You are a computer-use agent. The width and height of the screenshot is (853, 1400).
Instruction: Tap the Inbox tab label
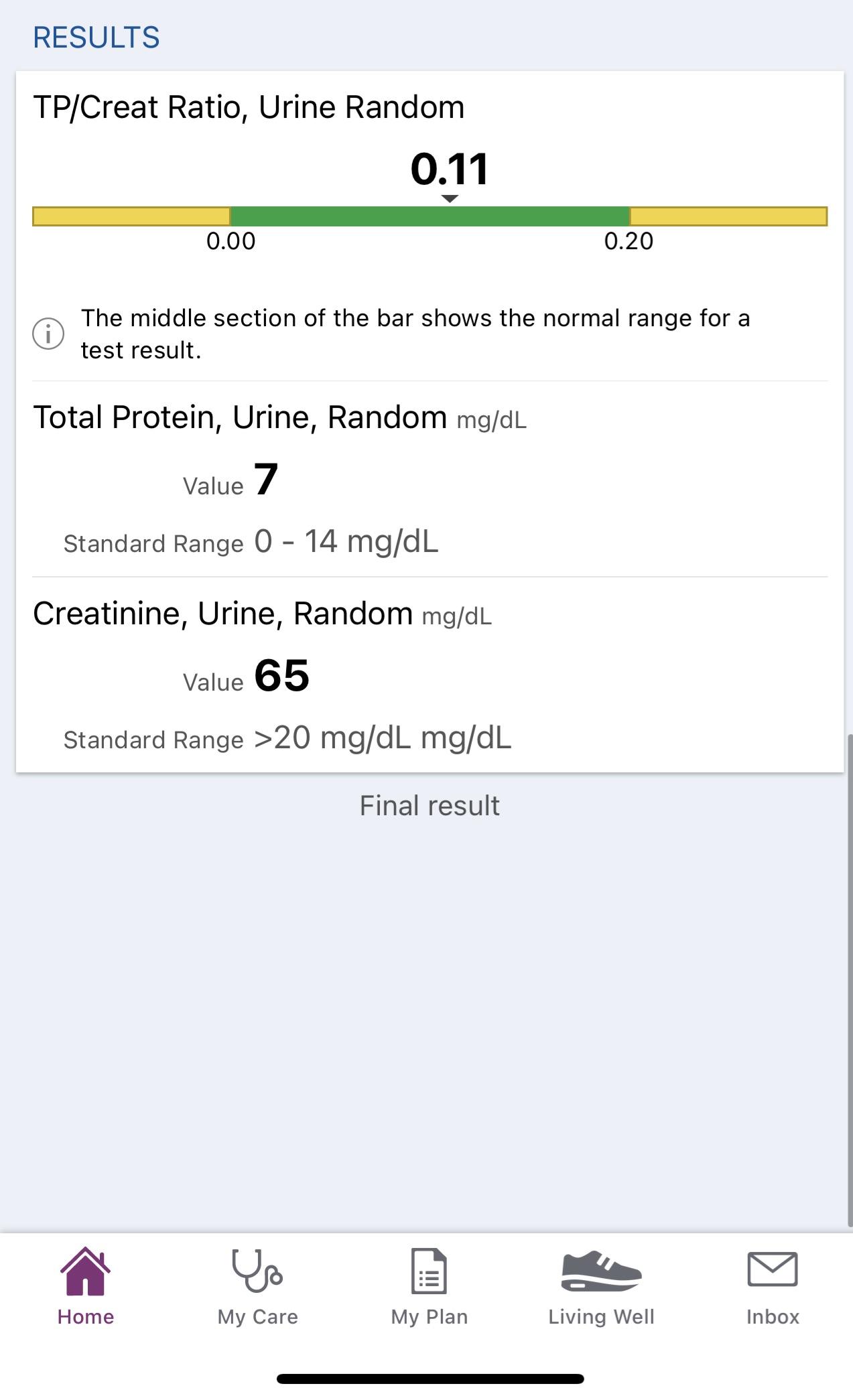(773, 1317)
